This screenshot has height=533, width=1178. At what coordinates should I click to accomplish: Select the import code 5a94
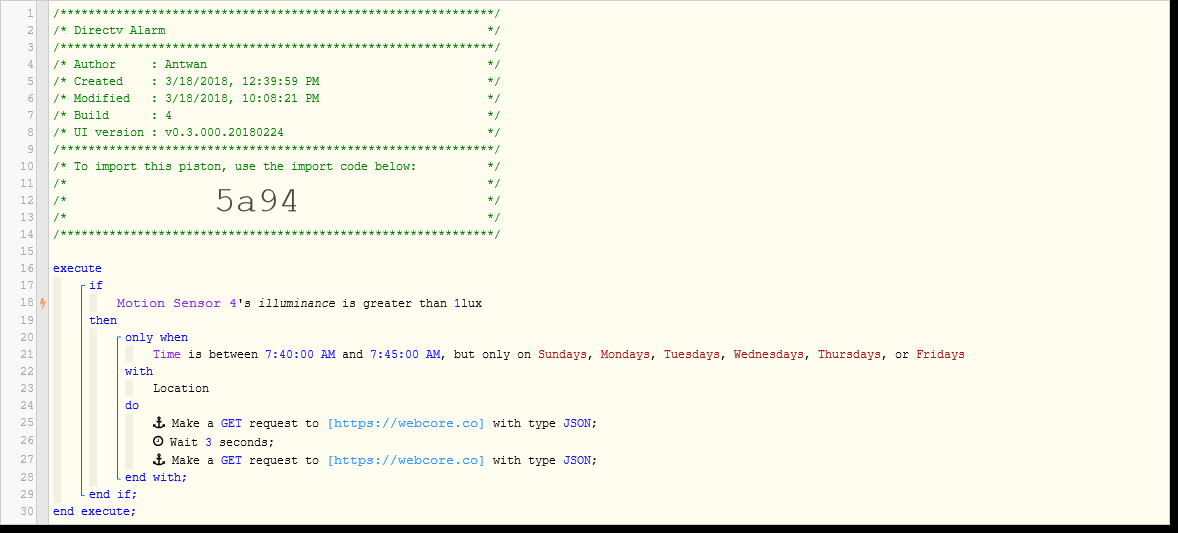pos(257,201)
